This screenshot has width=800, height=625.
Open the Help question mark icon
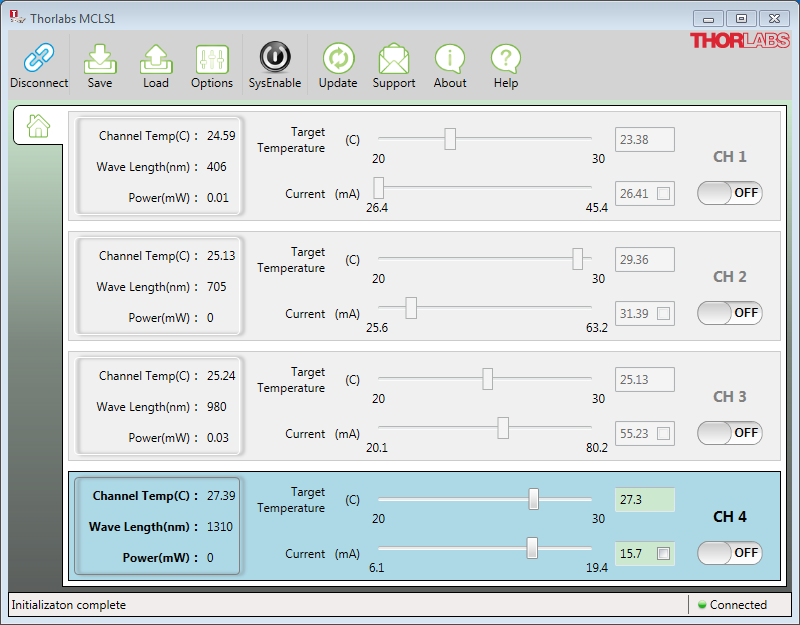click(x=506, y=59)
